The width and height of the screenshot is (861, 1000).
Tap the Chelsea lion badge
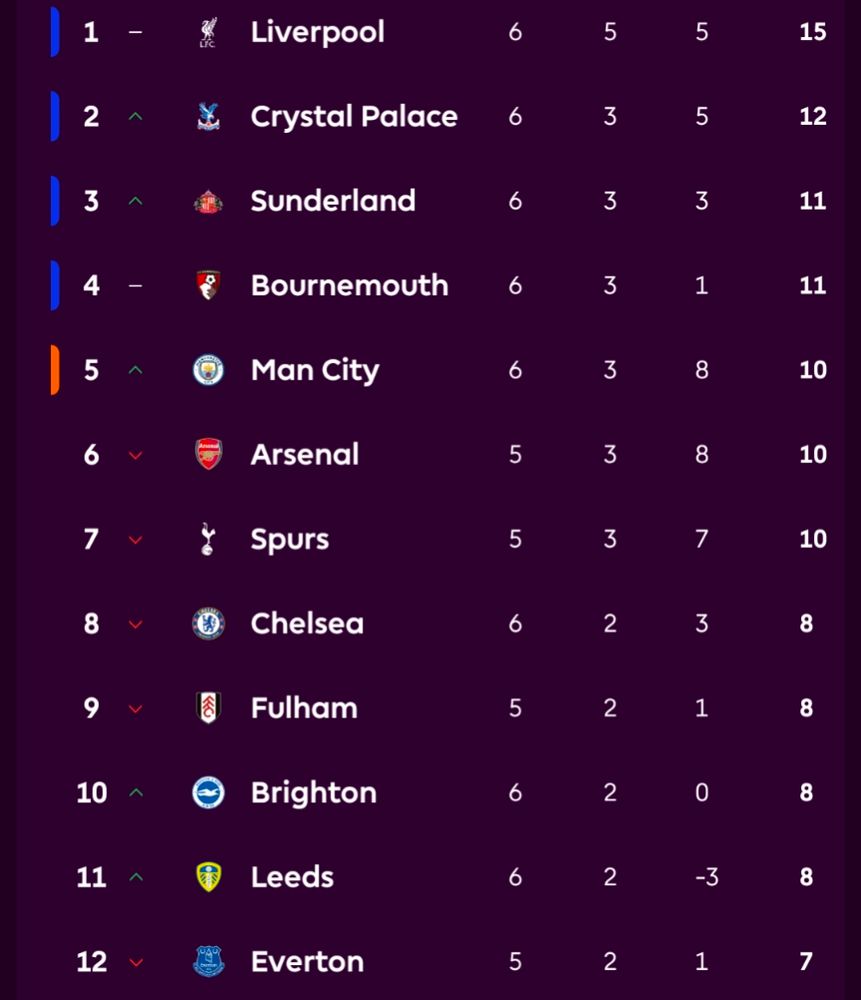pos(208,624)
